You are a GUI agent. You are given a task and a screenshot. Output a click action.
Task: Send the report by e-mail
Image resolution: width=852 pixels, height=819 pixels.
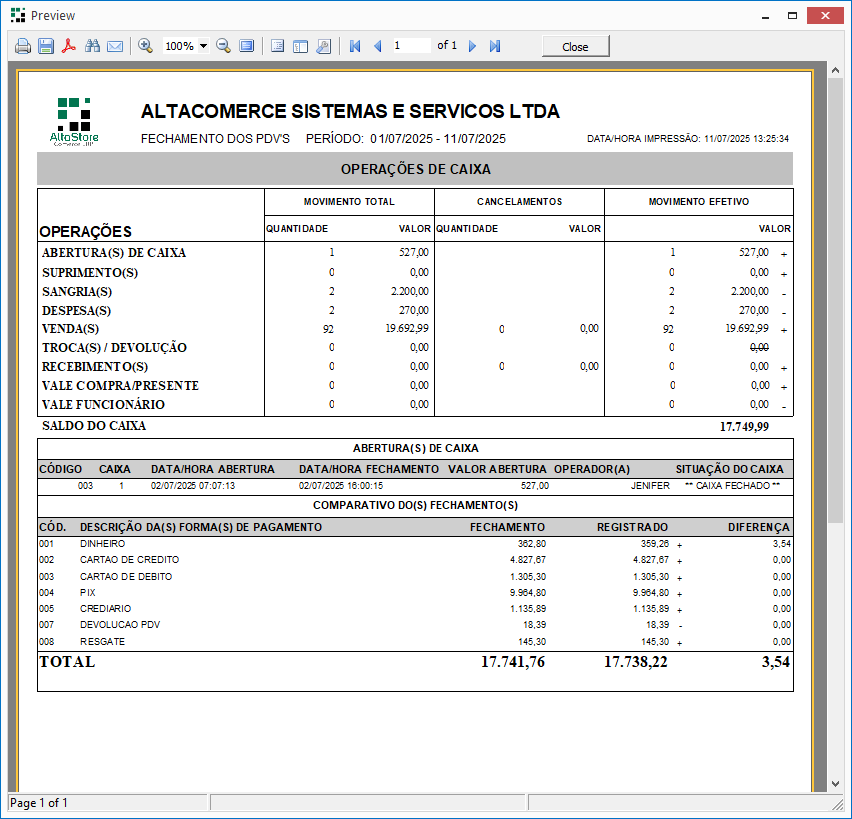point(115,46)
